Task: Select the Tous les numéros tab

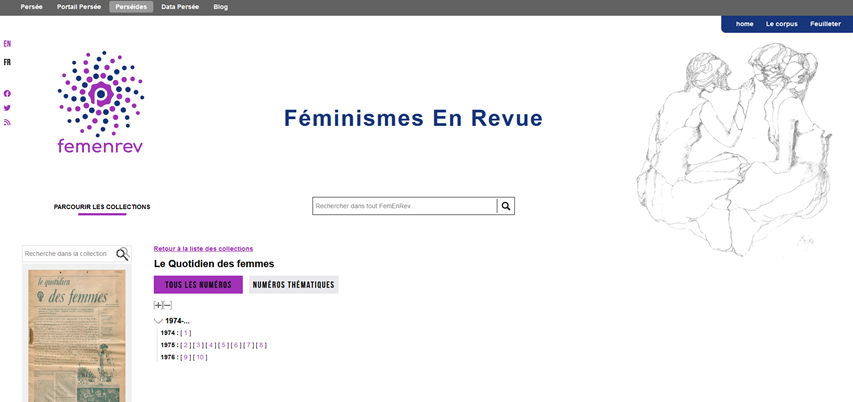Action: [x=198, y=285]
